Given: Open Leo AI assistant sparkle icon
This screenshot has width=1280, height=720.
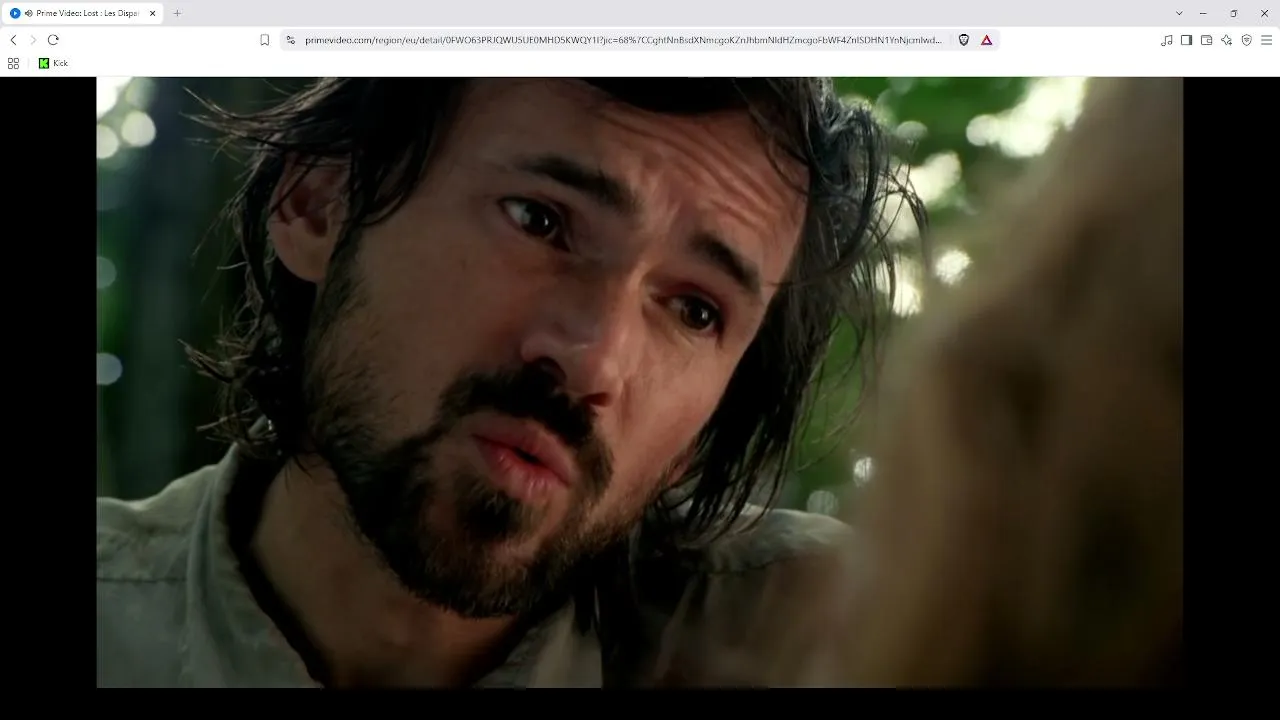Looking at the screenshot, I should (x=1226, y=40).
